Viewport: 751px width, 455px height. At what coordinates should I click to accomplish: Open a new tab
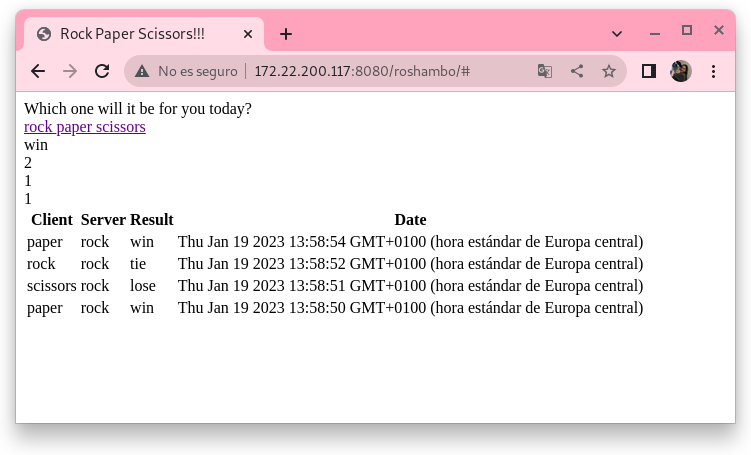286,34
